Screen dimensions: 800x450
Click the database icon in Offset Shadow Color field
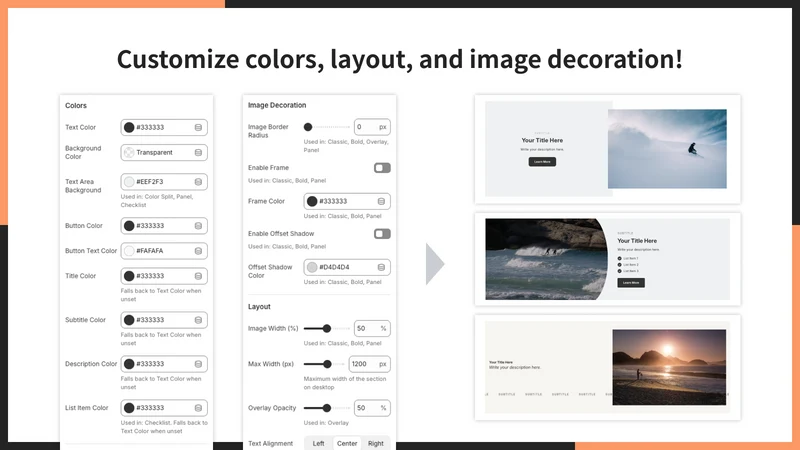tap(381, 267)
